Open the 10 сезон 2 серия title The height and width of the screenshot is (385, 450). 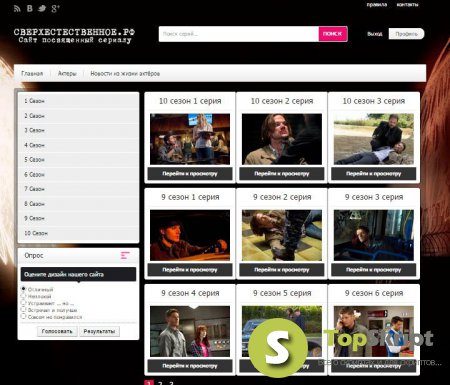pos(282,101)
